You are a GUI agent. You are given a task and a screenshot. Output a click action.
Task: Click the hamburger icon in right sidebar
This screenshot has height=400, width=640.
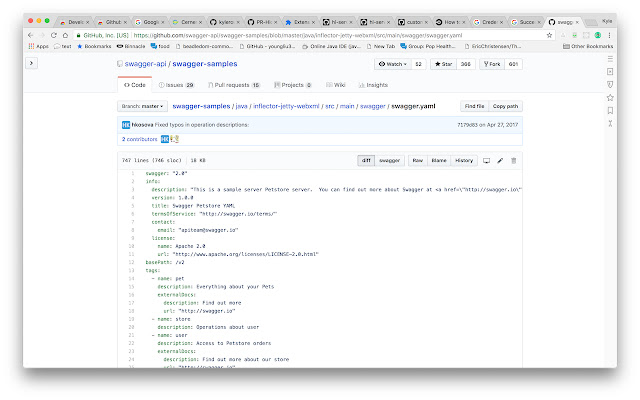pos(610,59)
